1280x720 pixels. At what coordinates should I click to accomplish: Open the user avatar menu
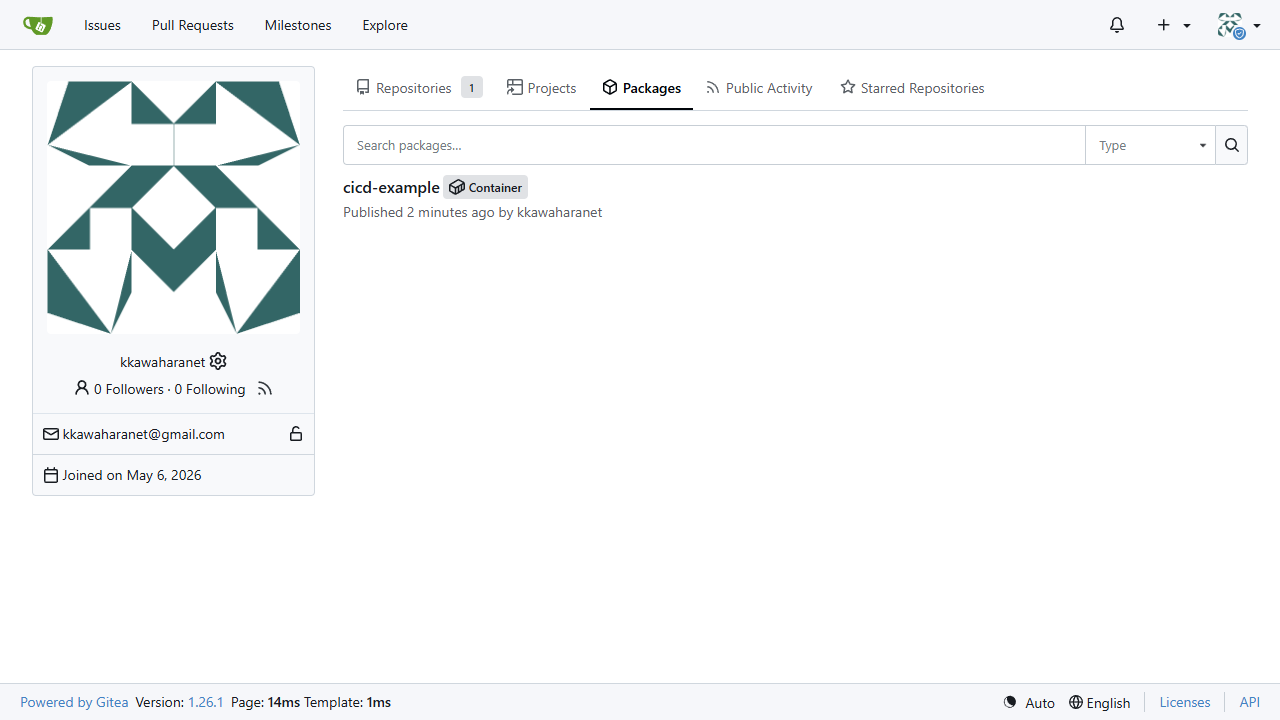pos(1239,25)
